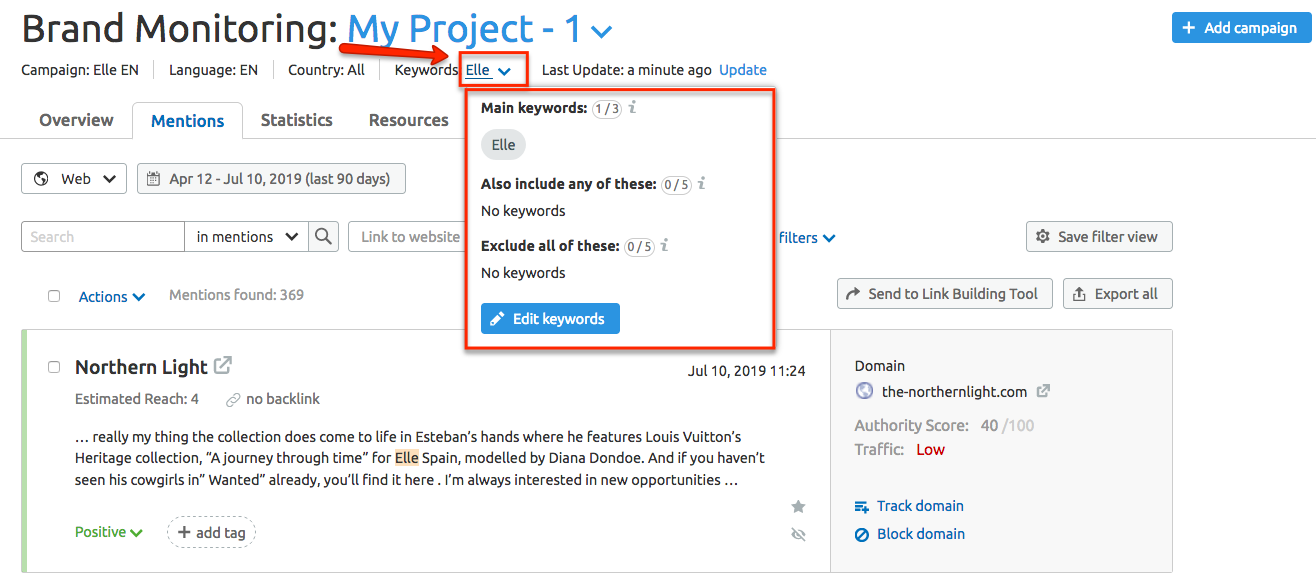The image size is (1316, 578).
Task: Hide mention with crossed-eye icon
Action: tap(798, 535)
